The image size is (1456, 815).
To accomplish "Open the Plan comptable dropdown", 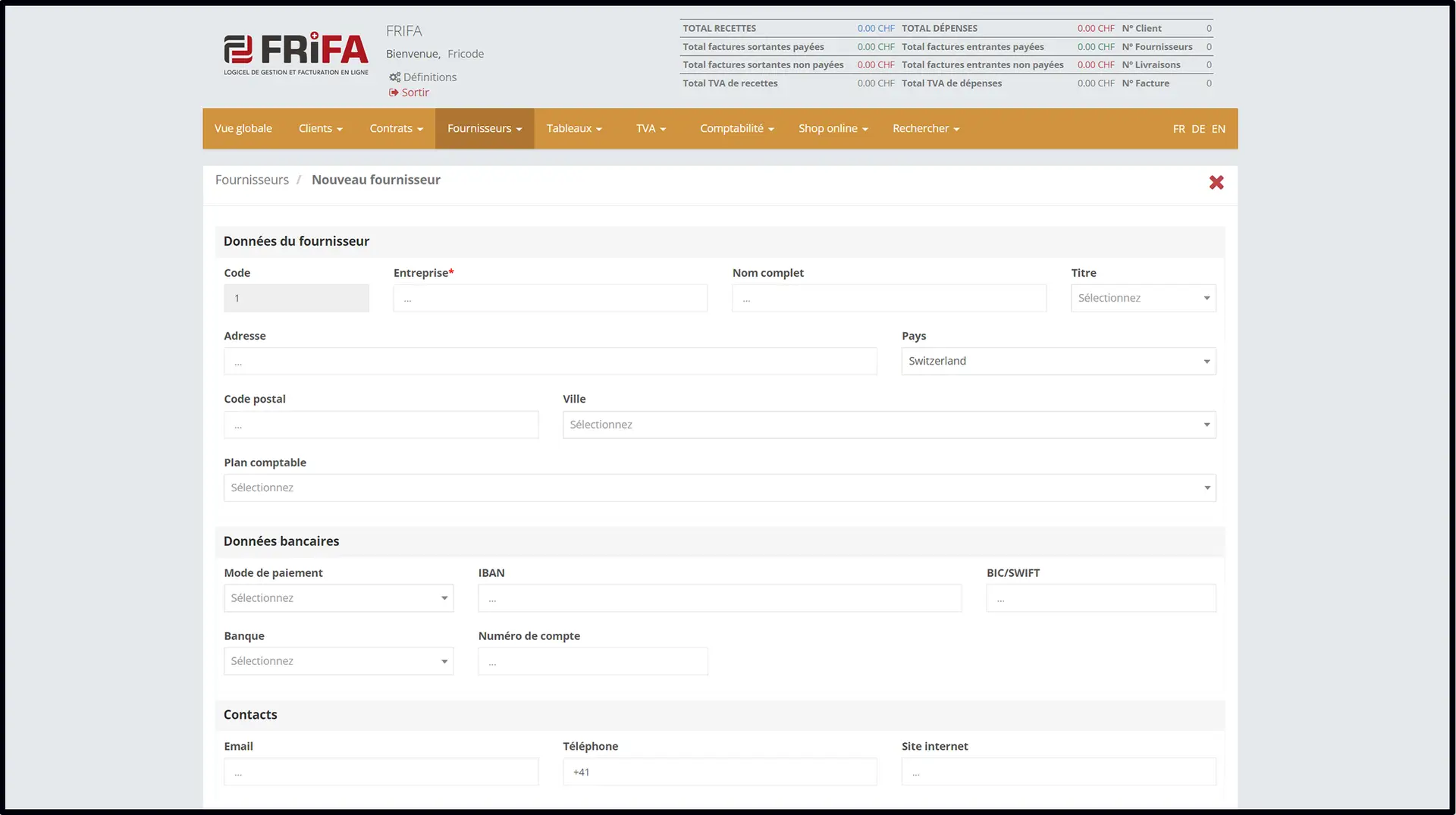I will pos(720,487).
